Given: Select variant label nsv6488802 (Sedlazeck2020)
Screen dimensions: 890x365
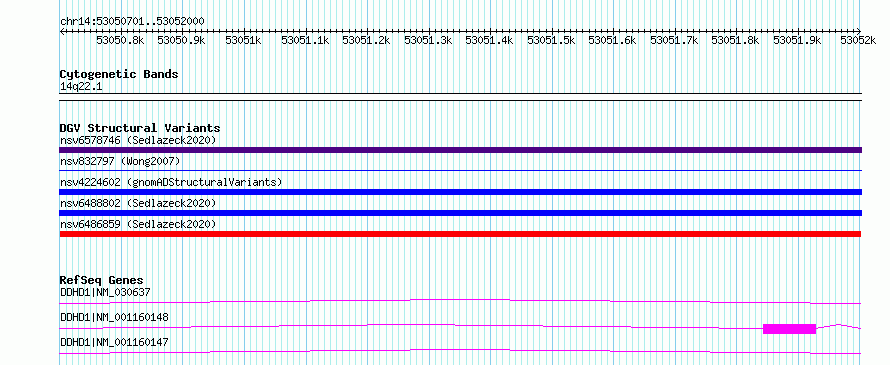Looking at the screenshot, I should (138, 203).
